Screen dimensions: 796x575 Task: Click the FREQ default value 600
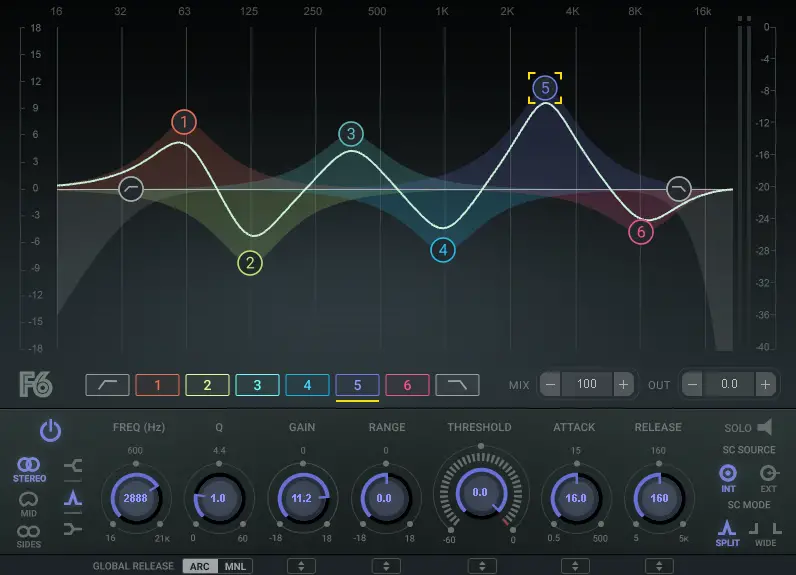[135, 451]
